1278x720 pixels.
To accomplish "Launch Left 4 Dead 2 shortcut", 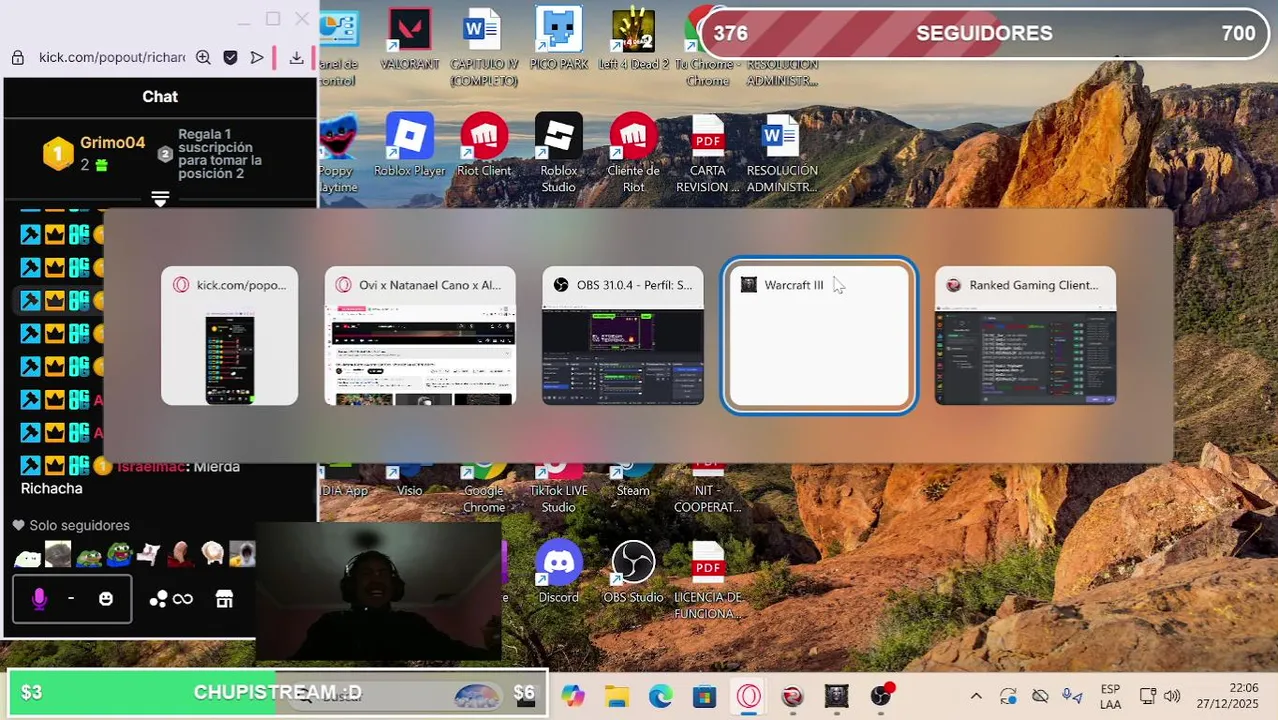I will 633,40.
